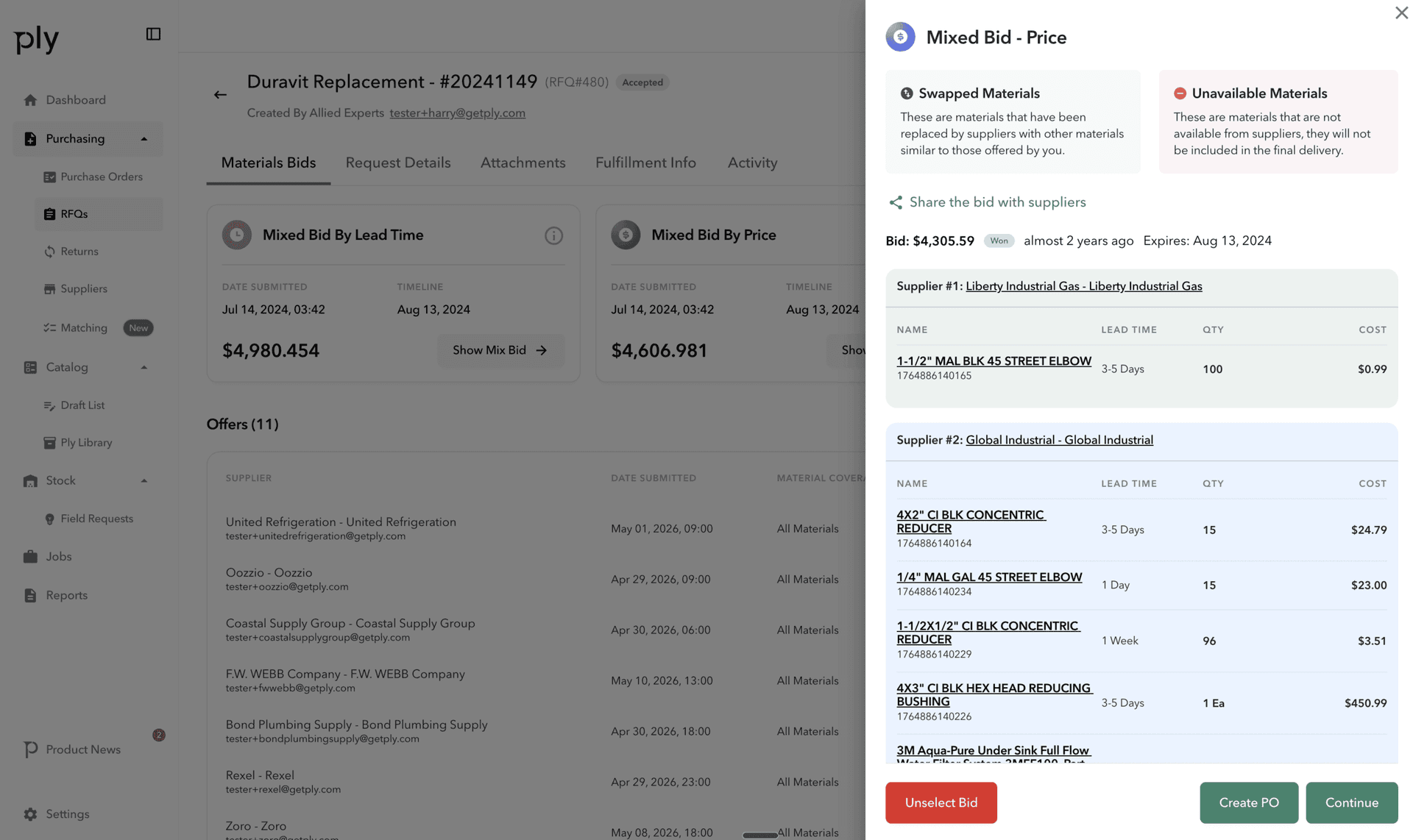The width and height of the screenshot is (1413, 840).
Task: Click the Won status badge
Action: click(x=999, y=241)
